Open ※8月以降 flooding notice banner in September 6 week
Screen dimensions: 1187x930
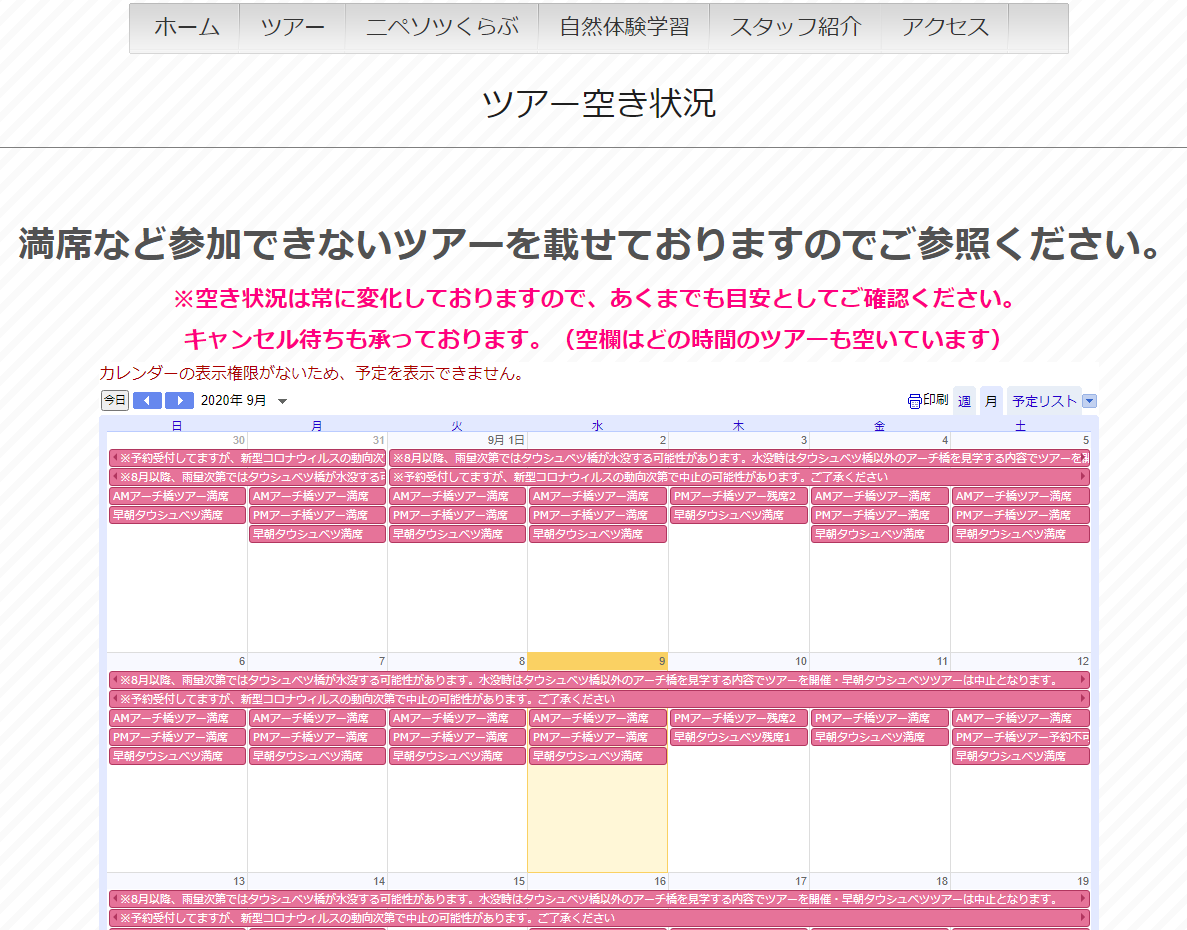point(600,680)
